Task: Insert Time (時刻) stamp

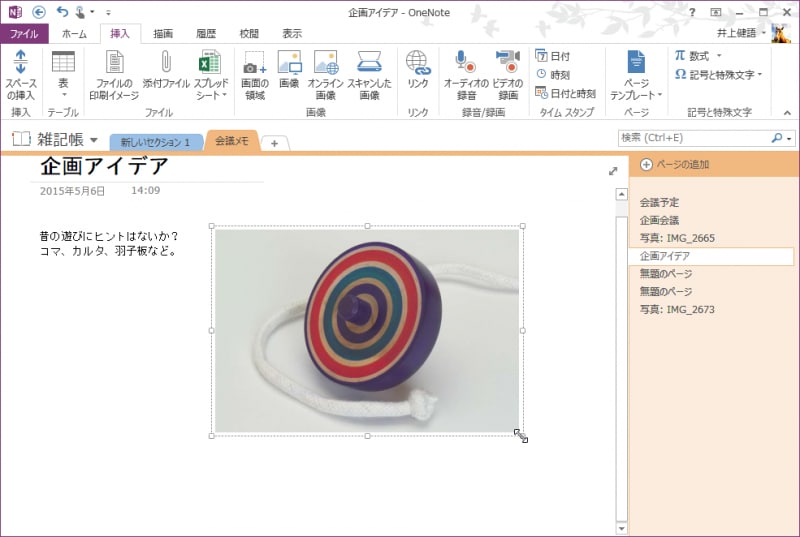Action: click(553, 75)
